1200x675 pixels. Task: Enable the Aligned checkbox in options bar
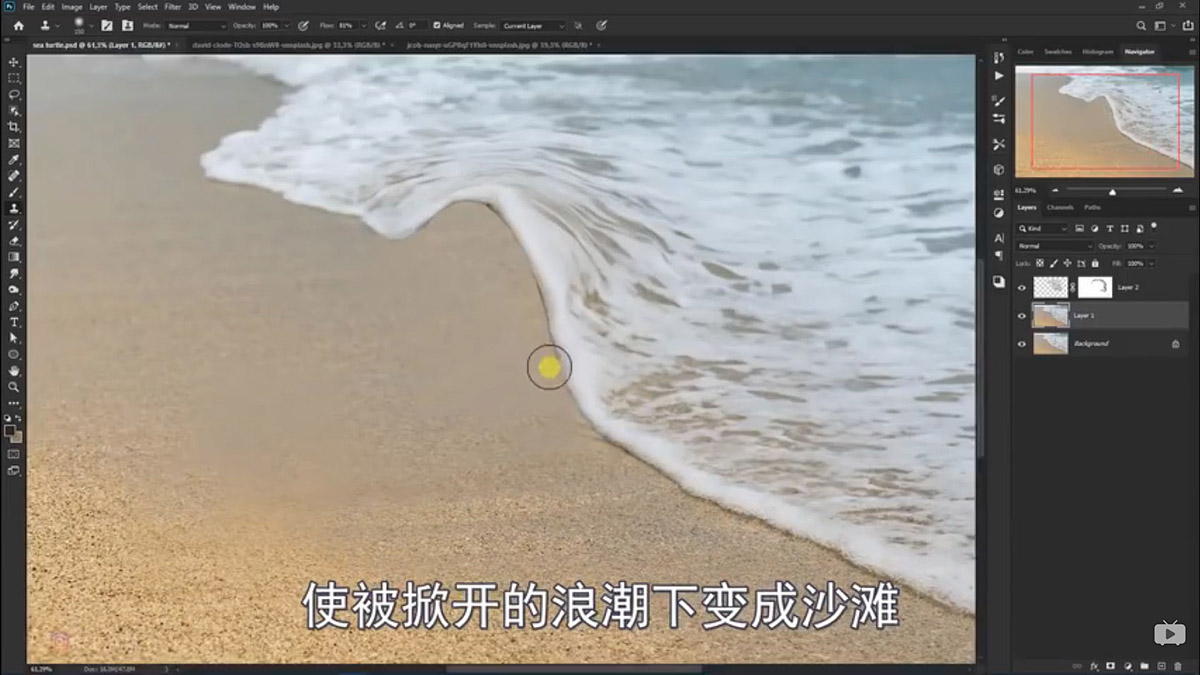click(x=437, y=26)
